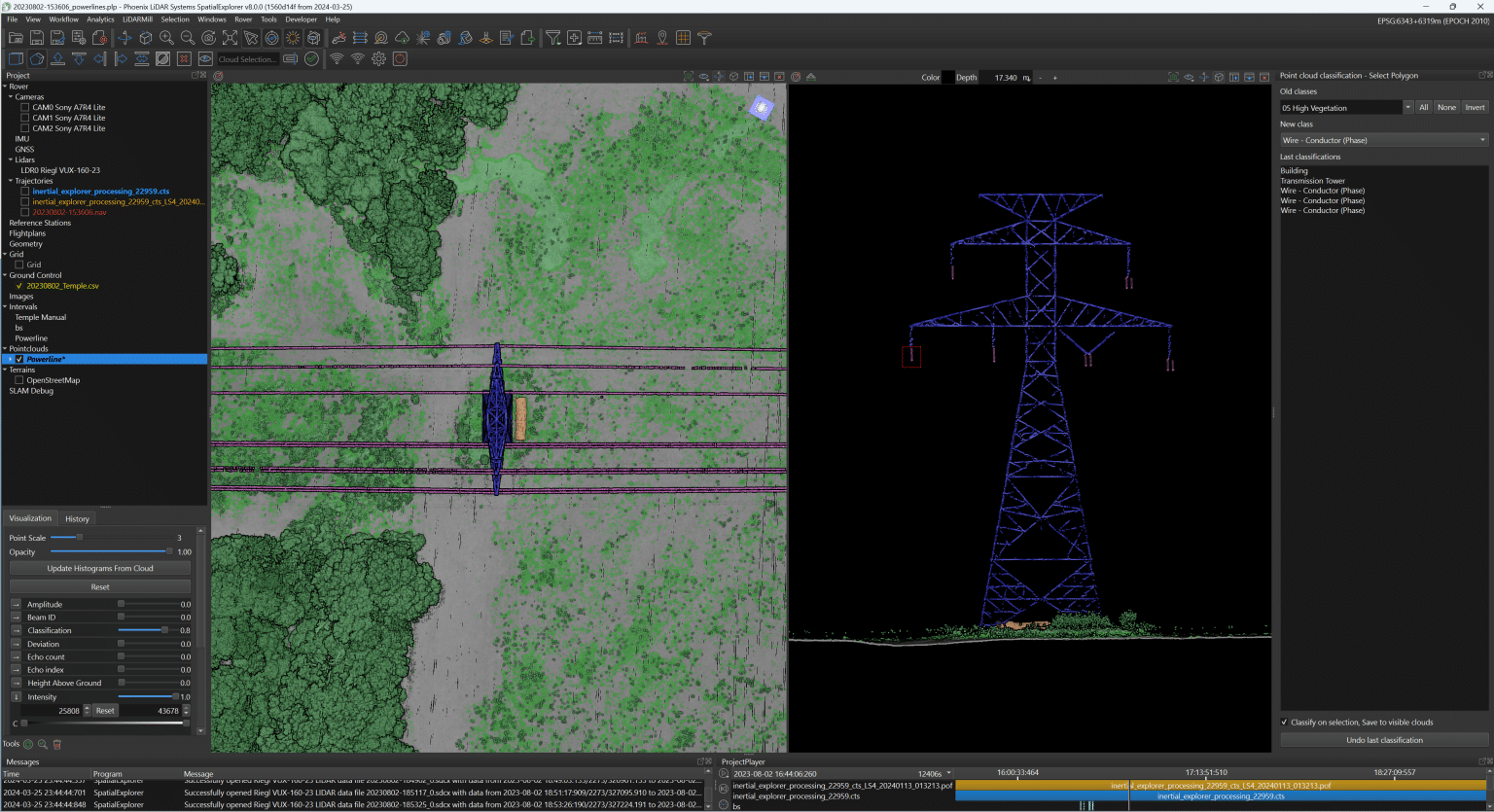This screenshot has height=812, width=1494.
Task: Click the funnel filter icon in the toolbar
Action: tap(552, 37)
